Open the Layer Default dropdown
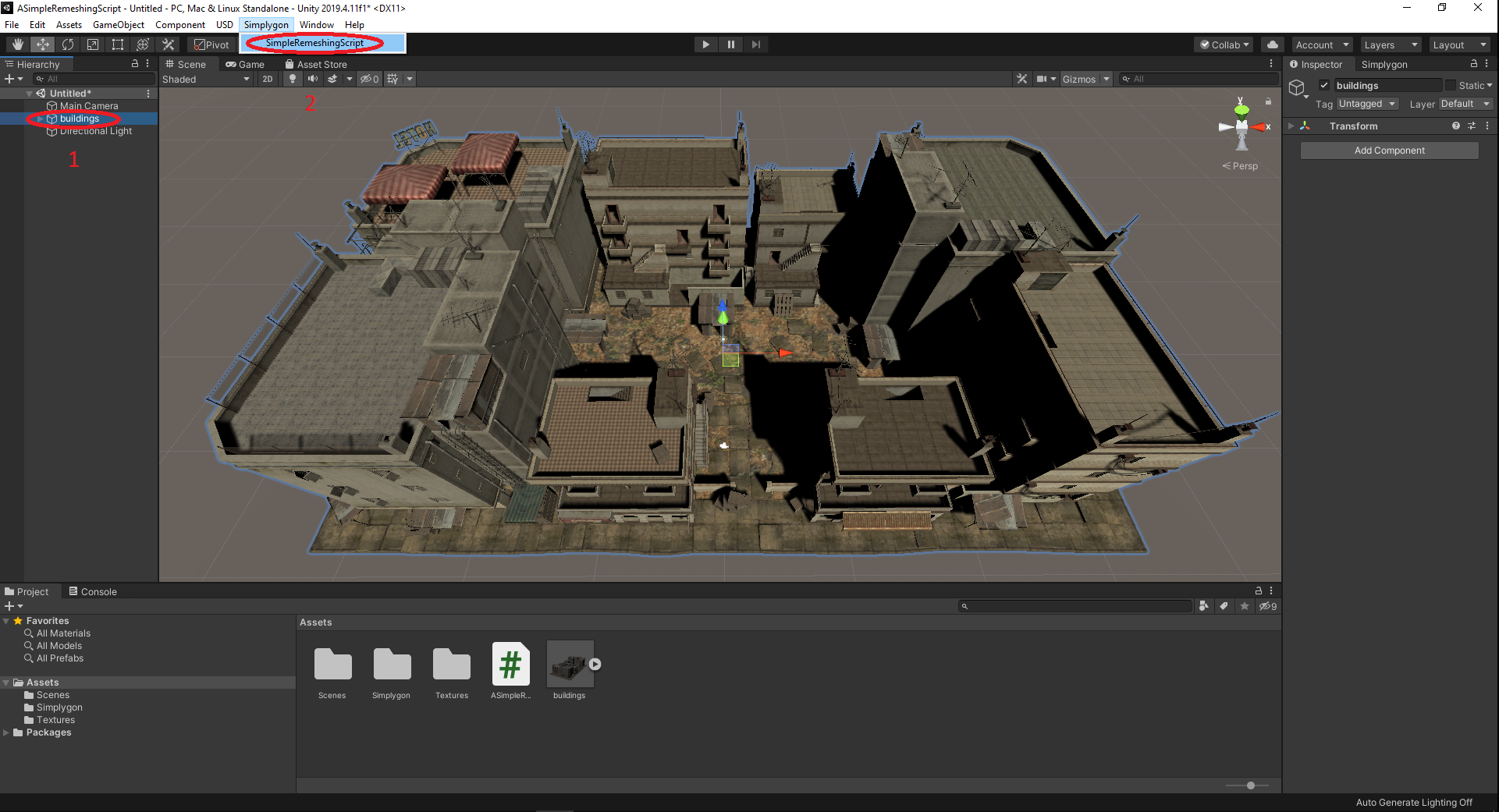 [1465, 103]
